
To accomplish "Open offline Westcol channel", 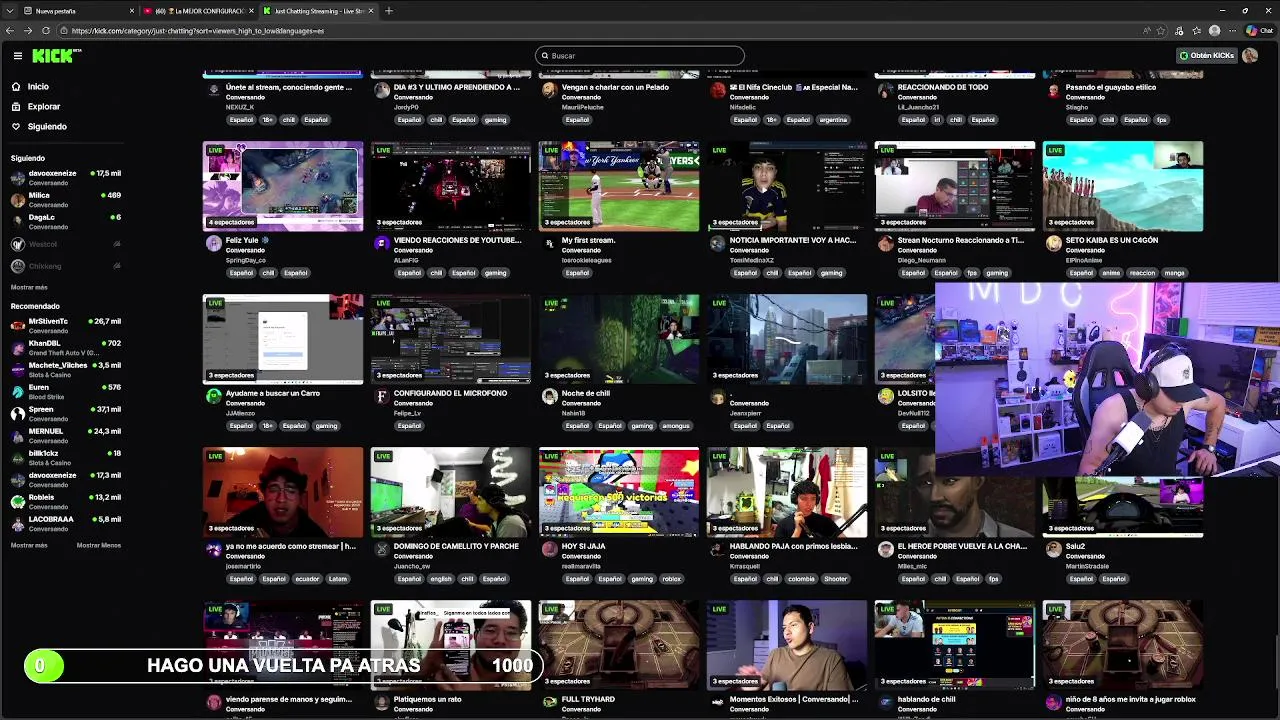I will [x=65, y=244].
